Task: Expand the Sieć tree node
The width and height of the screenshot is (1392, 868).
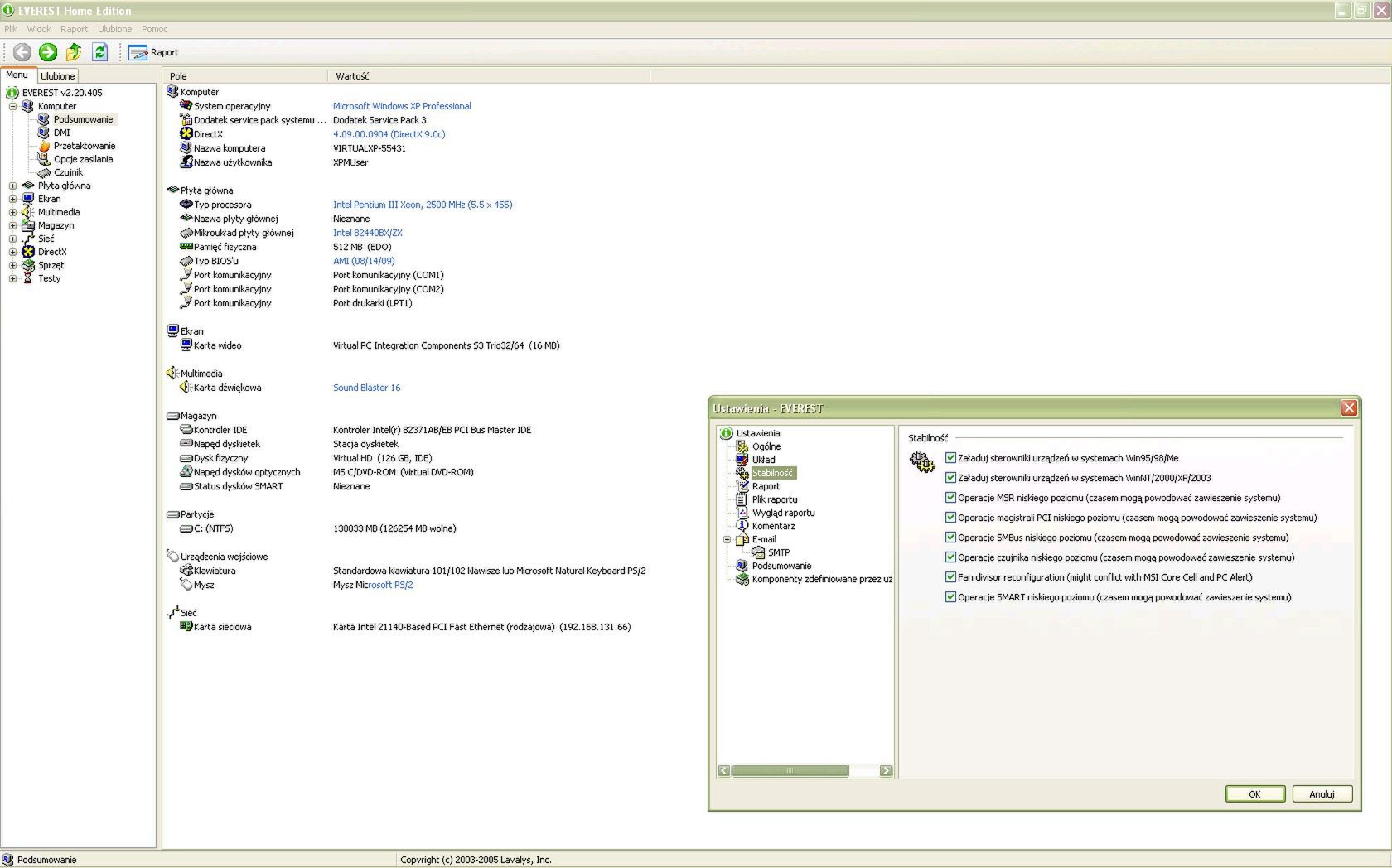Action: (x=12, y=239)
